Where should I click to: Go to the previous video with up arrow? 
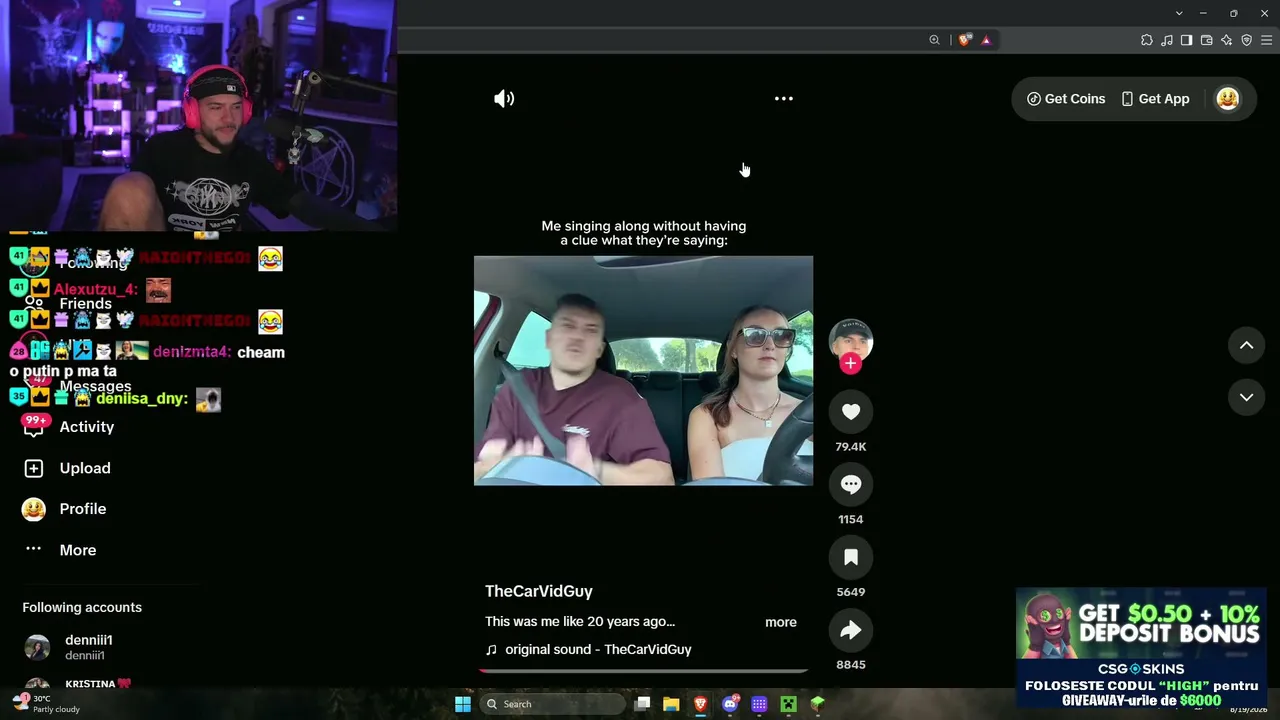coord(1247,345)
